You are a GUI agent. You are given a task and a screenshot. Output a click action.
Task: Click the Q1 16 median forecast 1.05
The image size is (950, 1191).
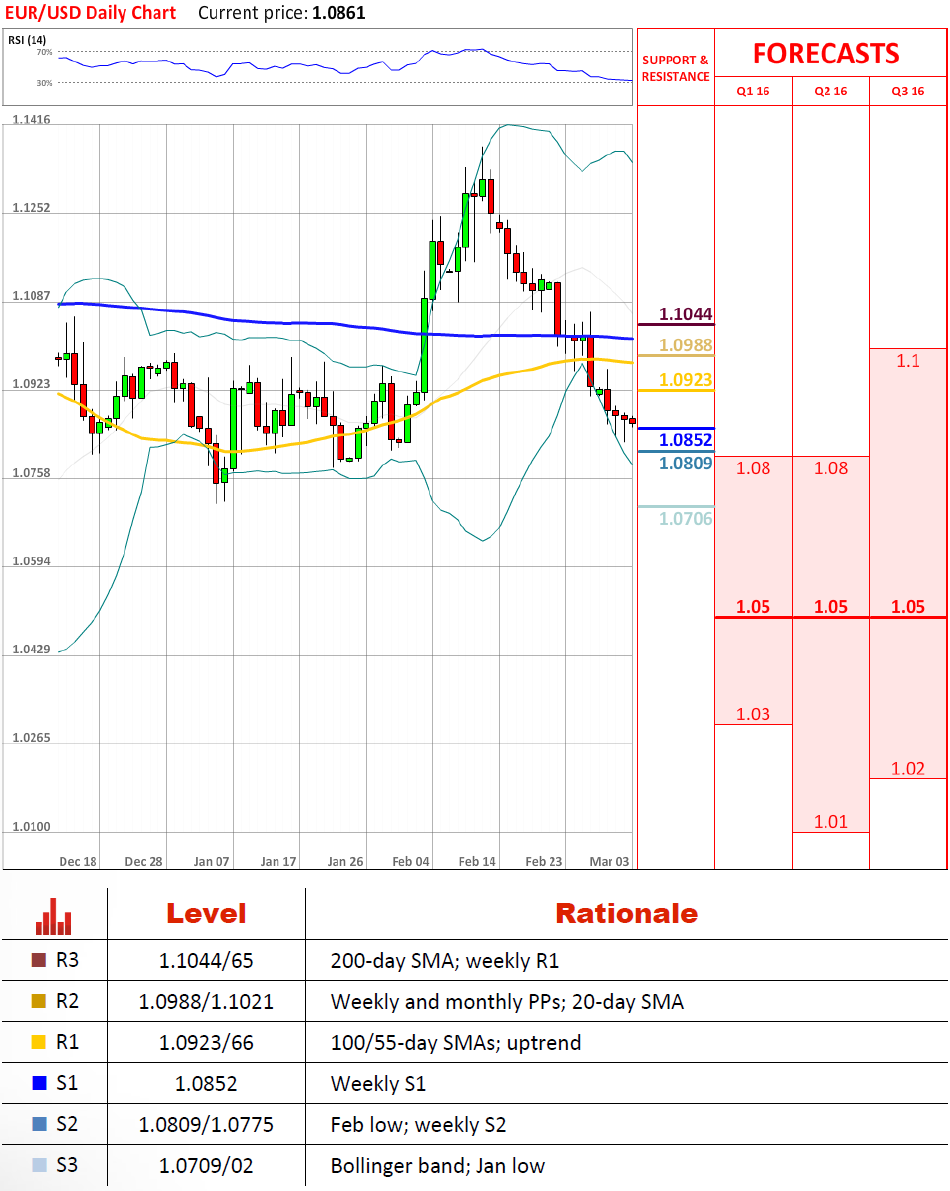(753, 607)
